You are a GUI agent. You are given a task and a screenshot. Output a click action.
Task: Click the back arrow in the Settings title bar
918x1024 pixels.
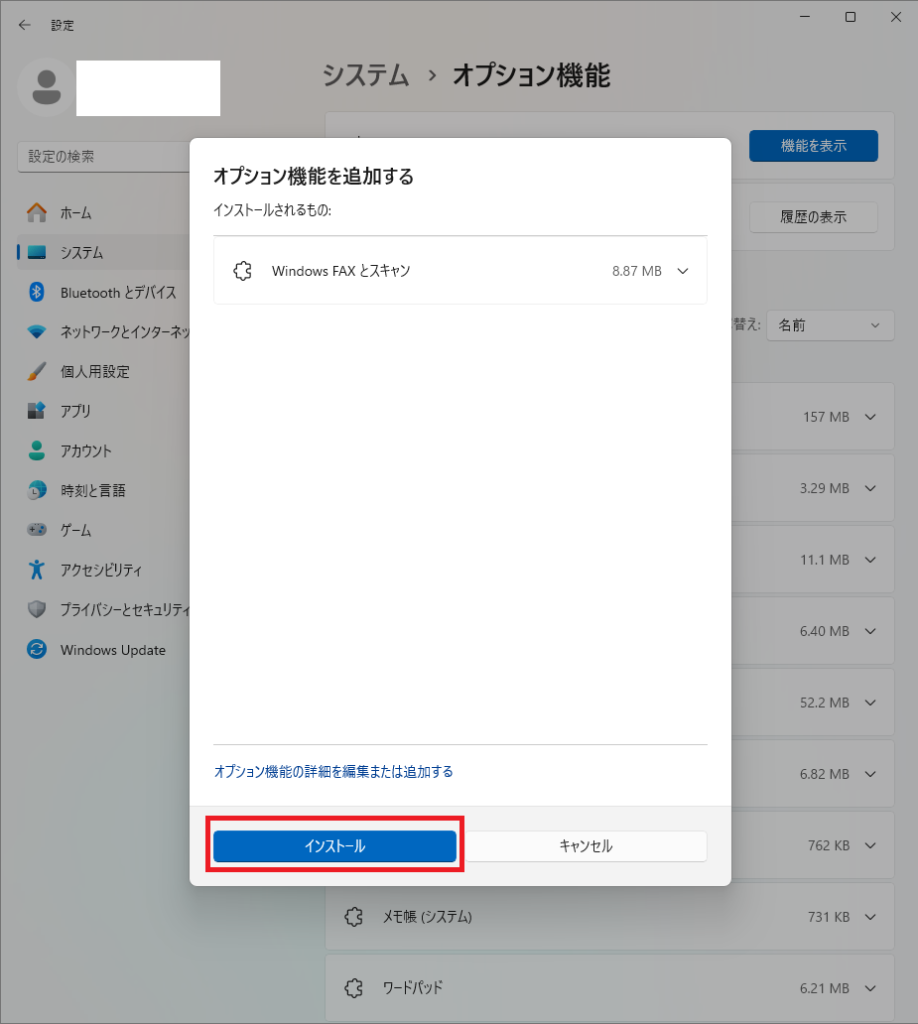pyautogui.click(x=25, y=25)
